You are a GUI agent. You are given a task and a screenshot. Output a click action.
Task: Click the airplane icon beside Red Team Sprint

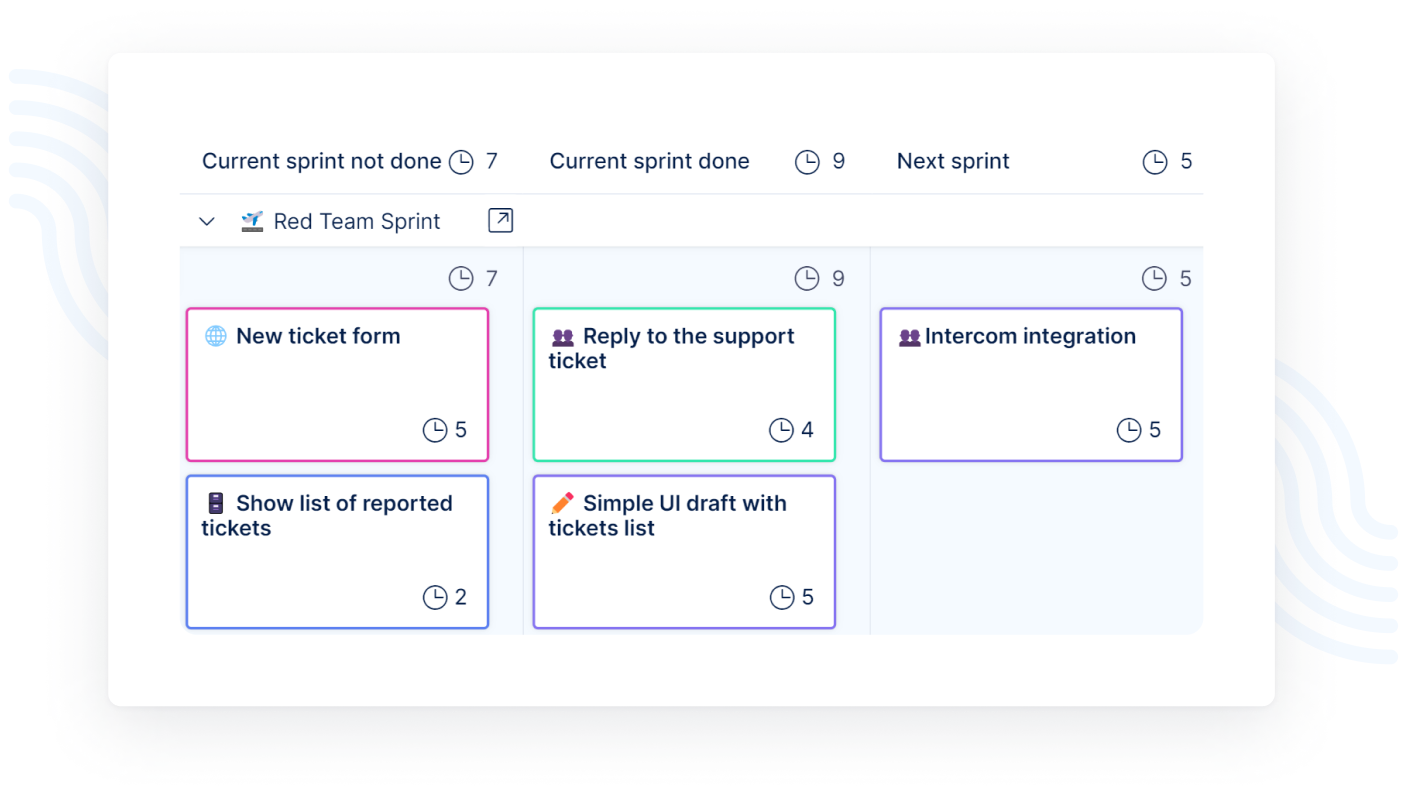pos(252,221)
